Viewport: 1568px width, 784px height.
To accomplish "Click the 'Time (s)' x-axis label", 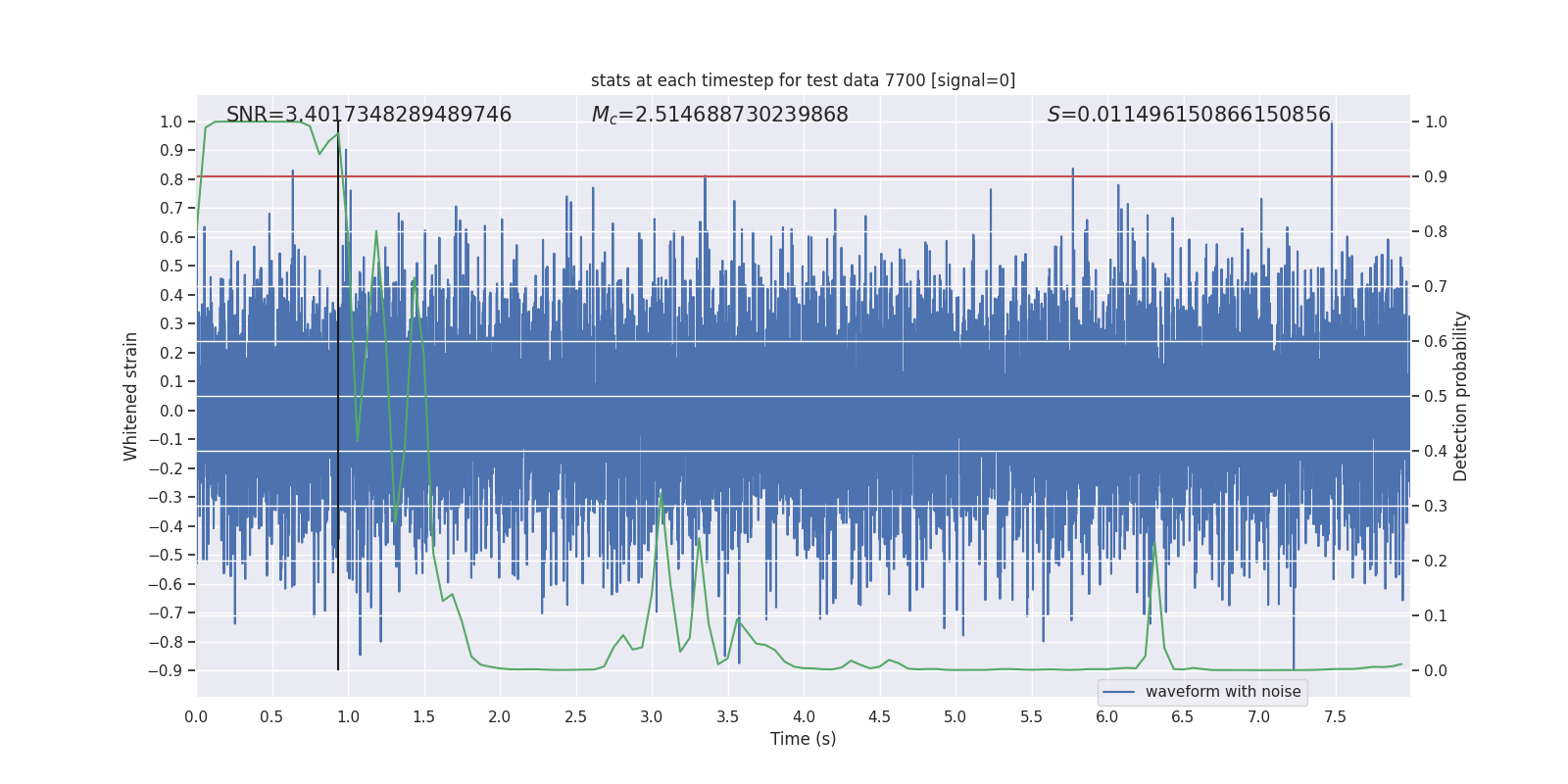I will 803,739.
